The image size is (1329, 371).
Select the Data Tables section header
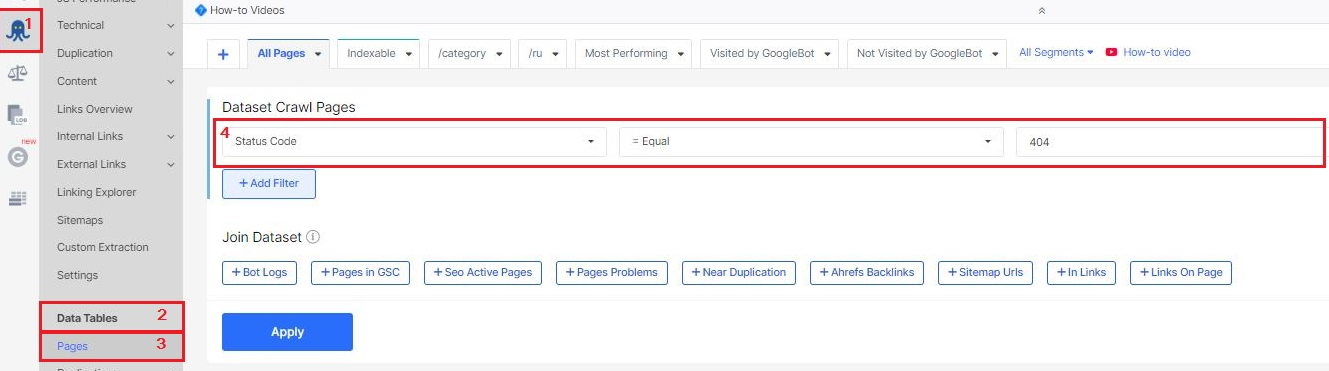87,318
